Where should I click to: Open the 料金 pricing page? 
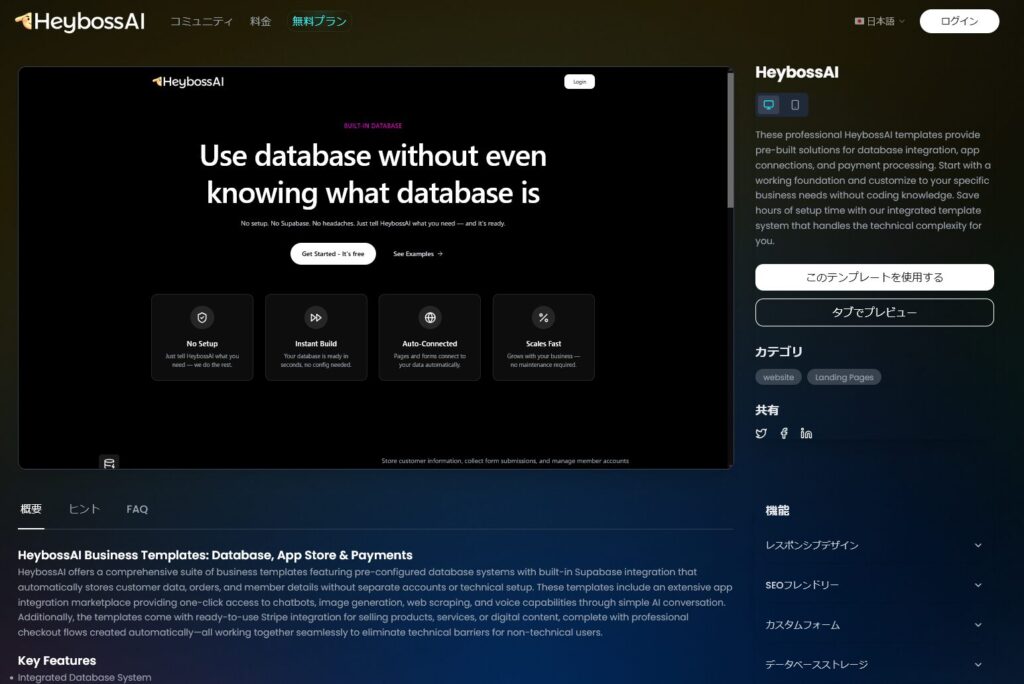pyautogui.click(x=260, y=22)
